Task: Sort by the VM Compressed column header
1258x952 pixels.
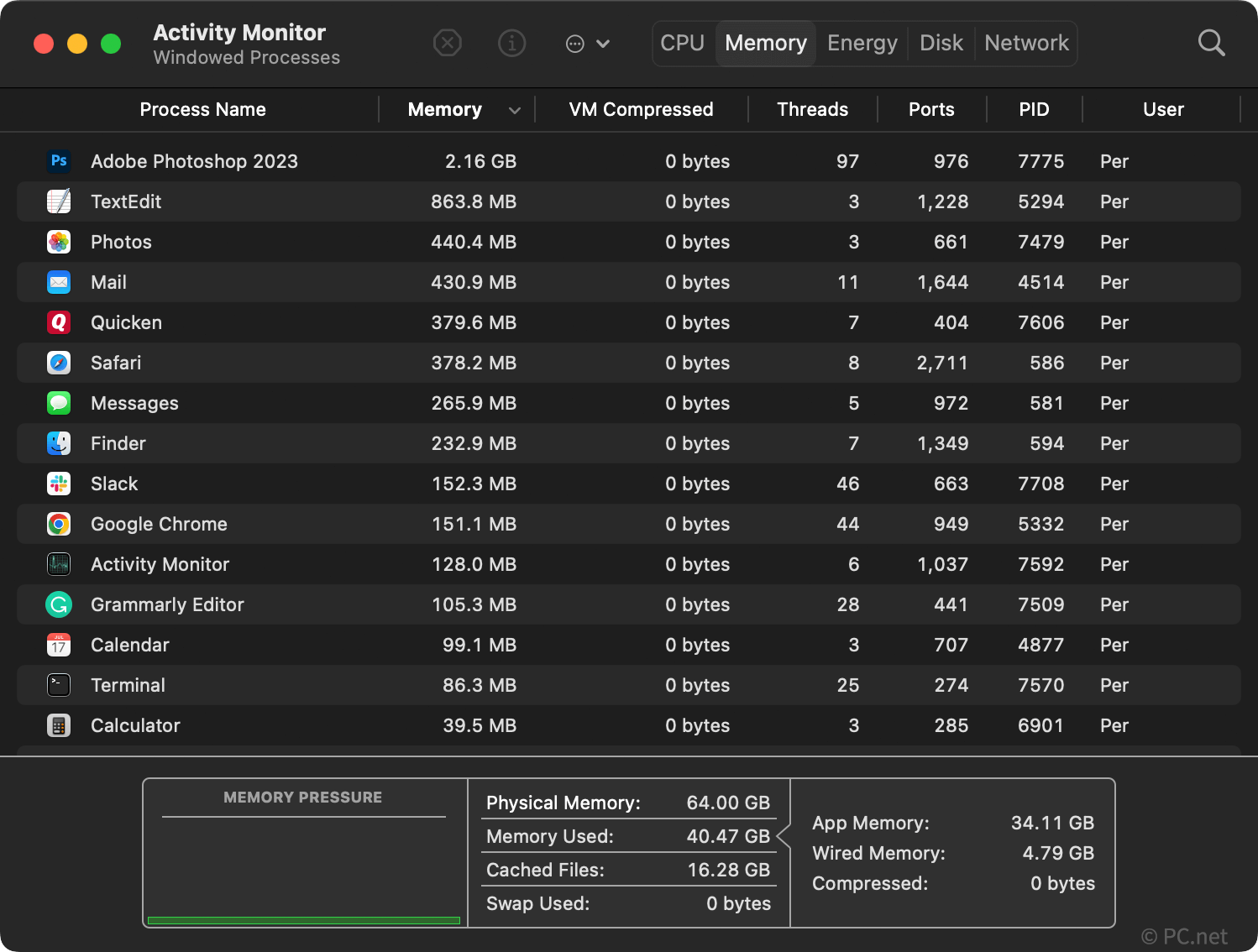Action: click(641, 109)
